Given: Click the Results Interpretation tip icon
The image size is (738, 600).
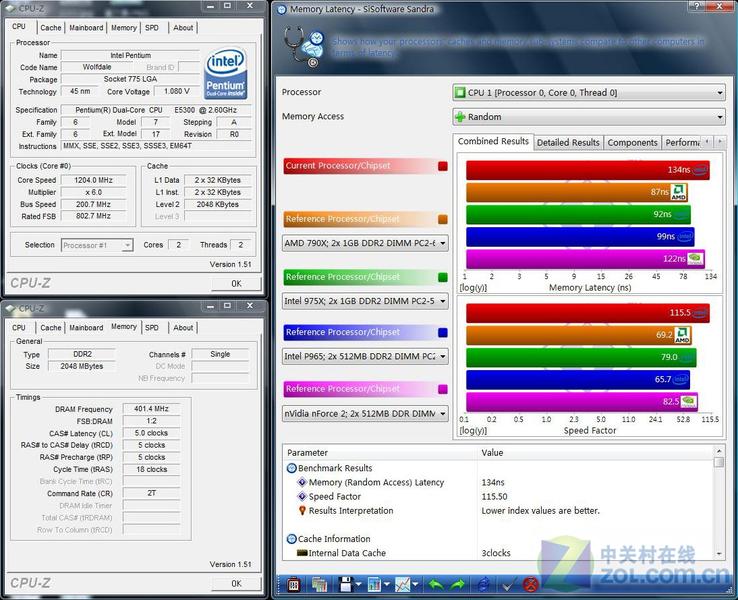Looking at the screenshot, I should point(302,511).
